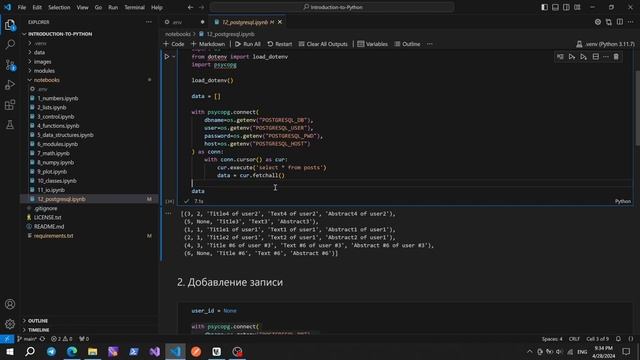This screenshot has width=640, height=360.
Task: Show hidden system tray icons
Action: tap(529, 351)
